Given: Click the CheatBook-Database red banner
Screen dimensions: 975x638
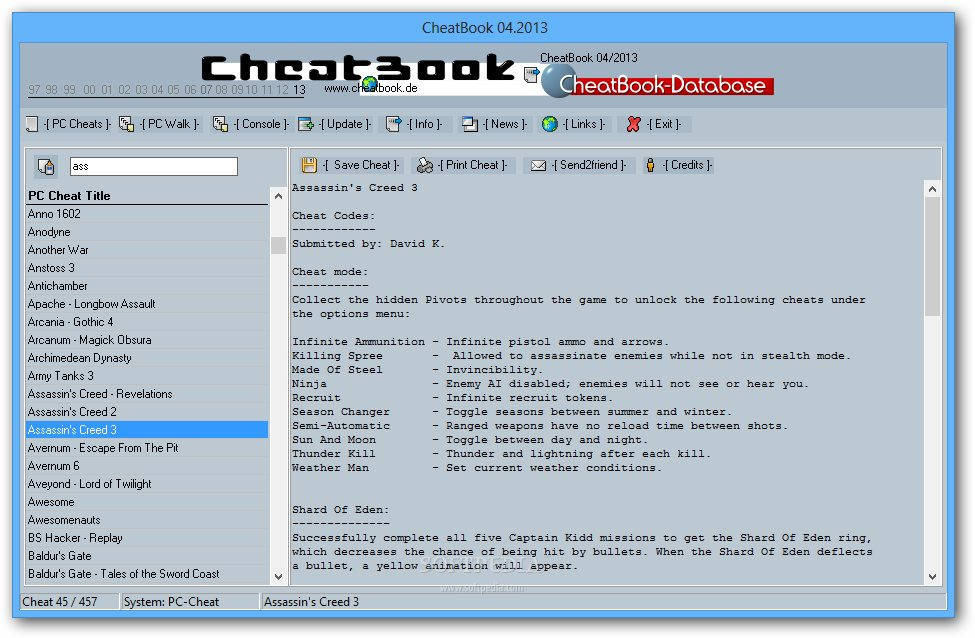Looking at the screenshot, I should [x=663, y=85].
